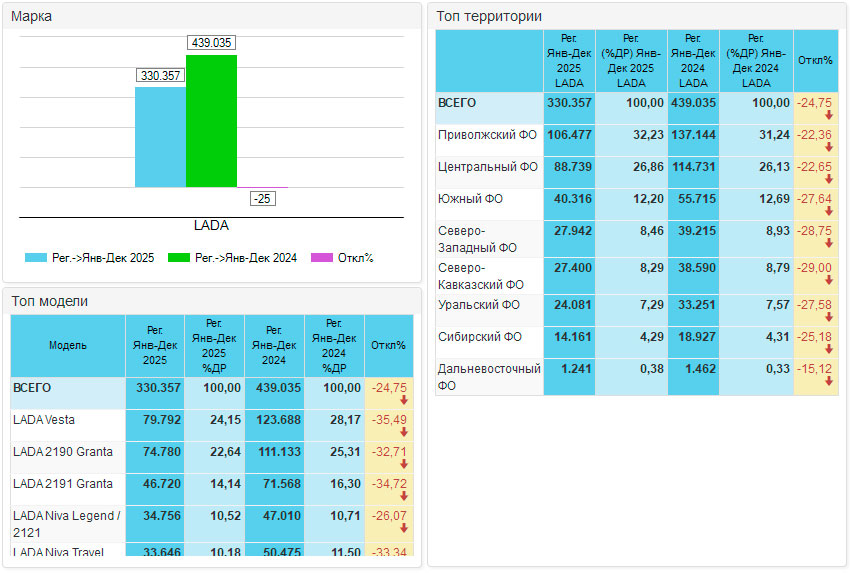
Task: Click the blue 330.357 bar in chart
Action: 160,137
